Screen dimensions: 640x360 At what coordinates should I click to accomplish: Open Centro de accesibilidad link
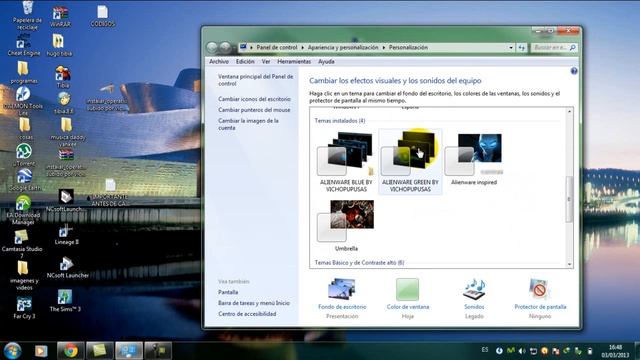(247, 314)
